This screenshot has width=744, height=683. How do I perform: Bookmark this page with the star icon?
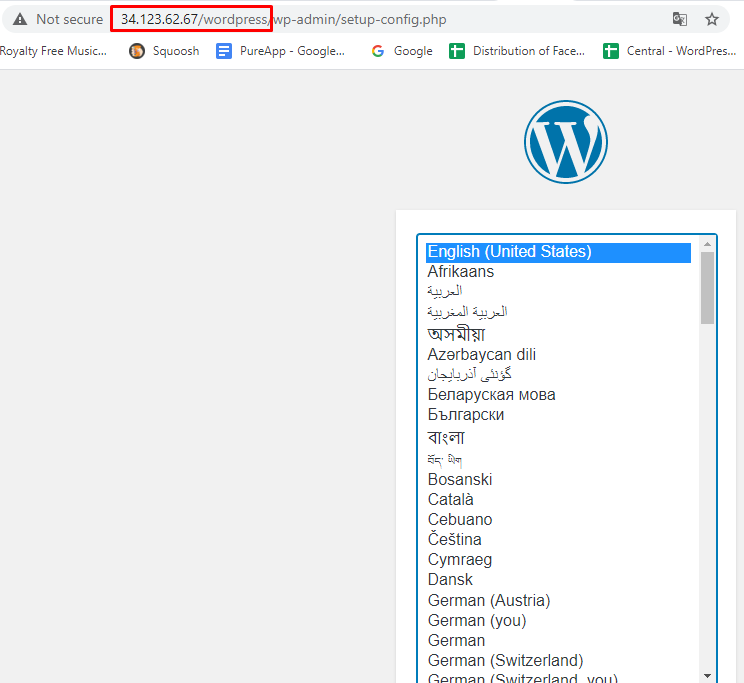(x=711, y=19)
